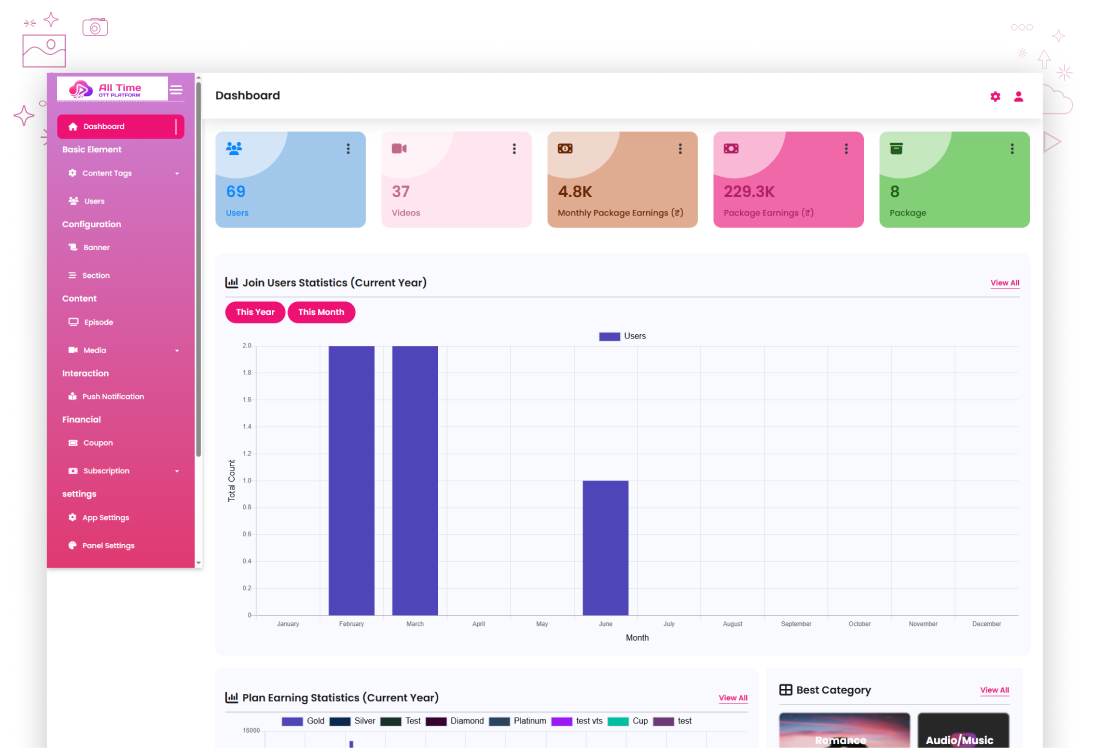The height and width of the screenshot is (748, 1095).
Task: Click the users icon in the sidebar
Action: 73,201
